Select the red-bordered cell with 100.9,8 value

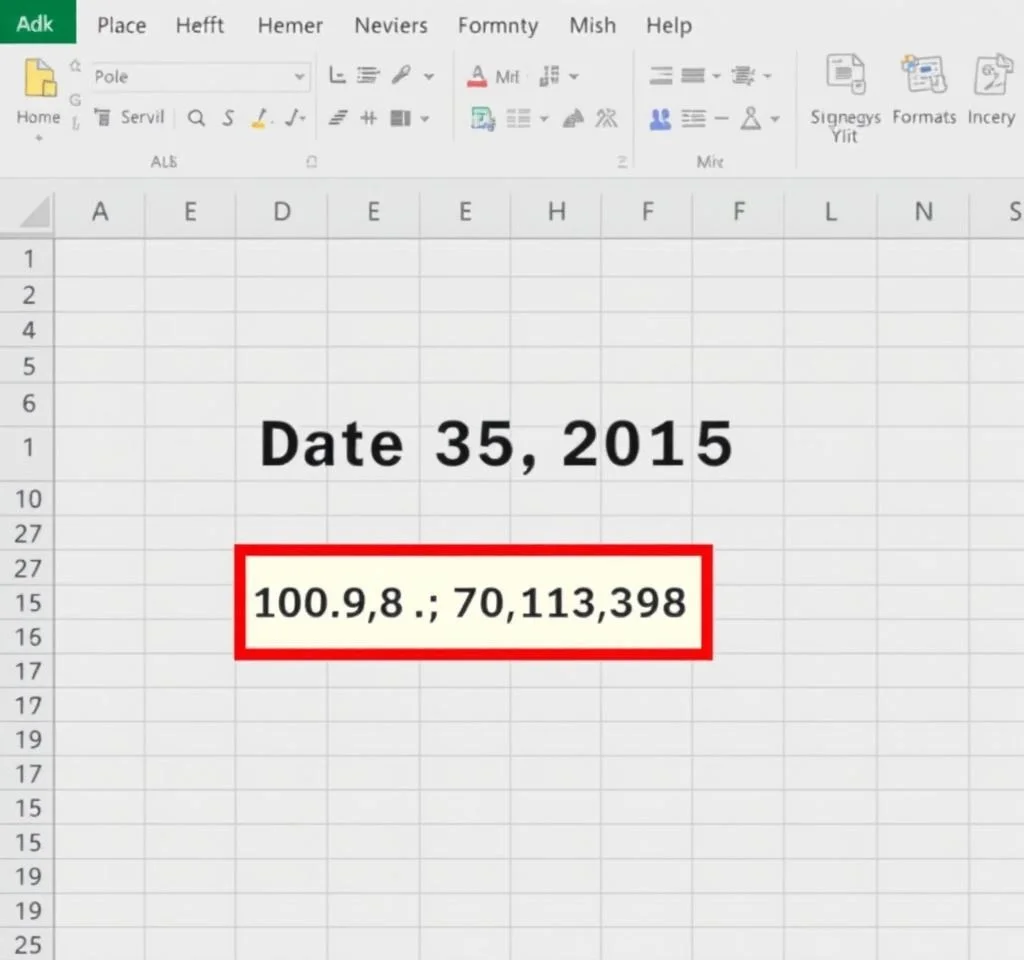click(x=473, y=603)
